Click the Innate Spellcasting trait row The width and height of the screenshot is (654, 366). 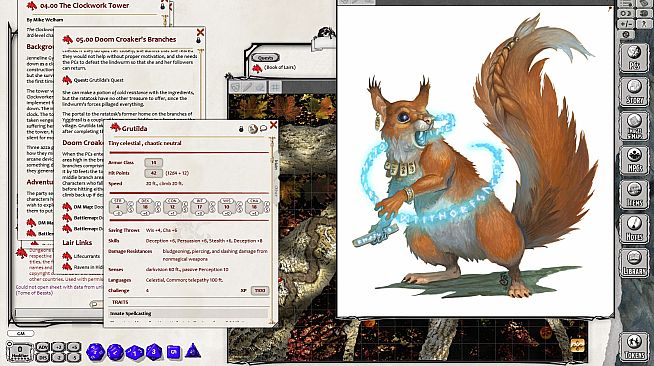pyautogui.click(x=188, y=313)
